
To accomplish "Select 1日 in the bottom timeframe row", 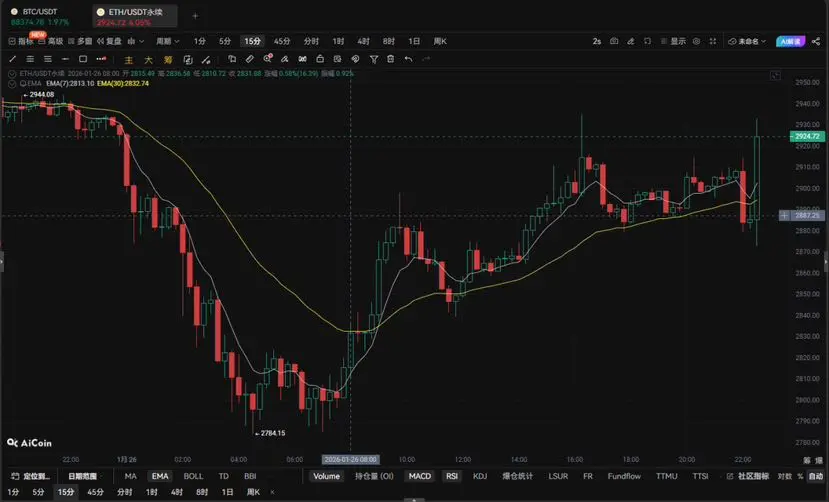I will [227, 492].
